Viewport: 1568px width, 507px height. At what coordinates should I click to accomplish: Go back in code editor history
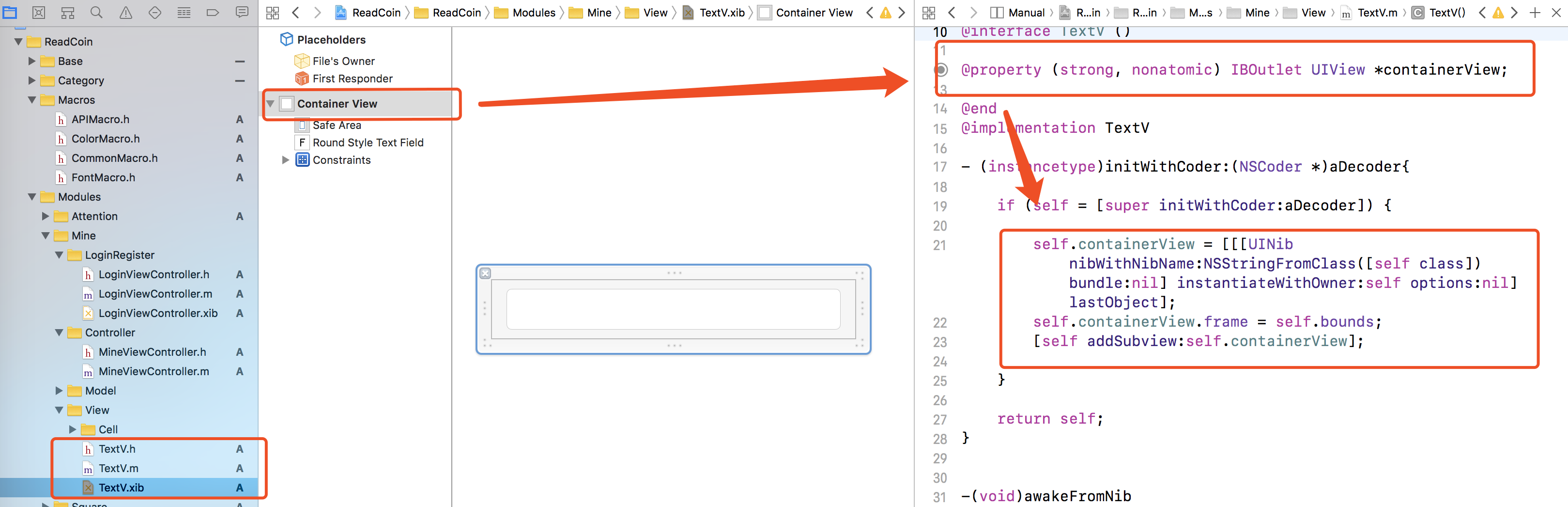click(x=952, y=12)
